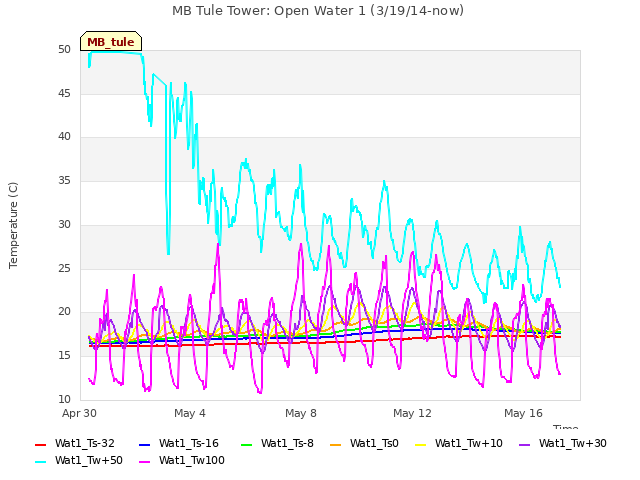This screenshot has height=480, width=640.
Task: Toggle the Wat1_Tw100 legend entry
Action: 182,460
